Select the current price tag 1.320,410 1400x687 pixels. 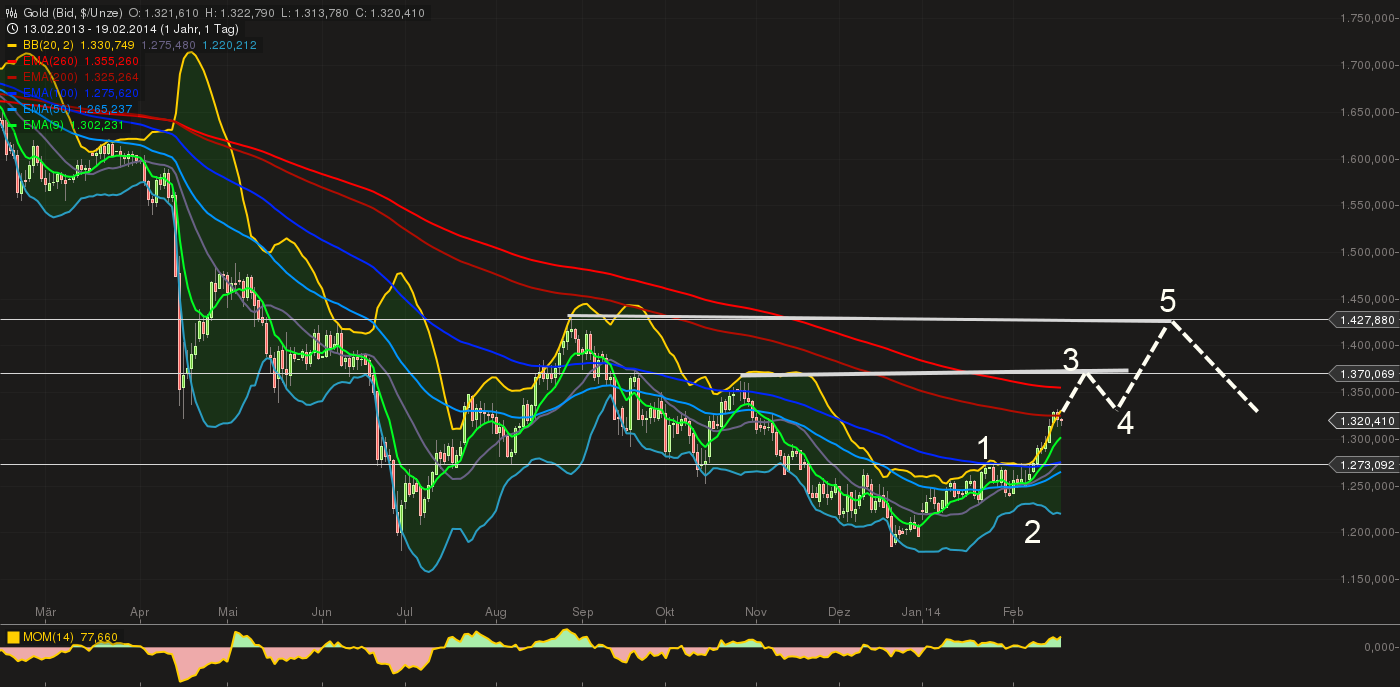(1364, 421)
